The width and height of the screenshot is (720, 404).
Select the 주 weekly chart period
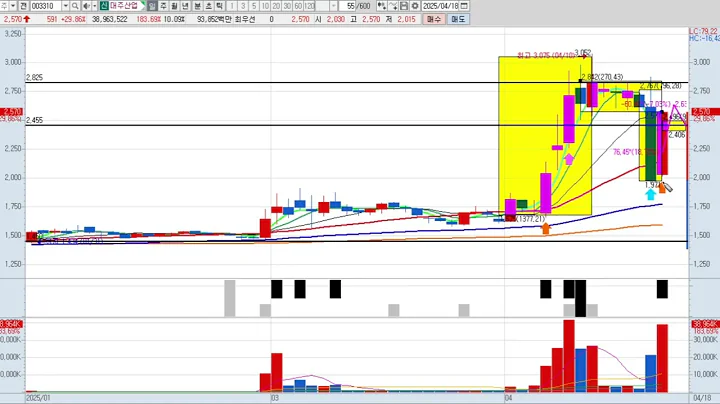tap(163, 6)
